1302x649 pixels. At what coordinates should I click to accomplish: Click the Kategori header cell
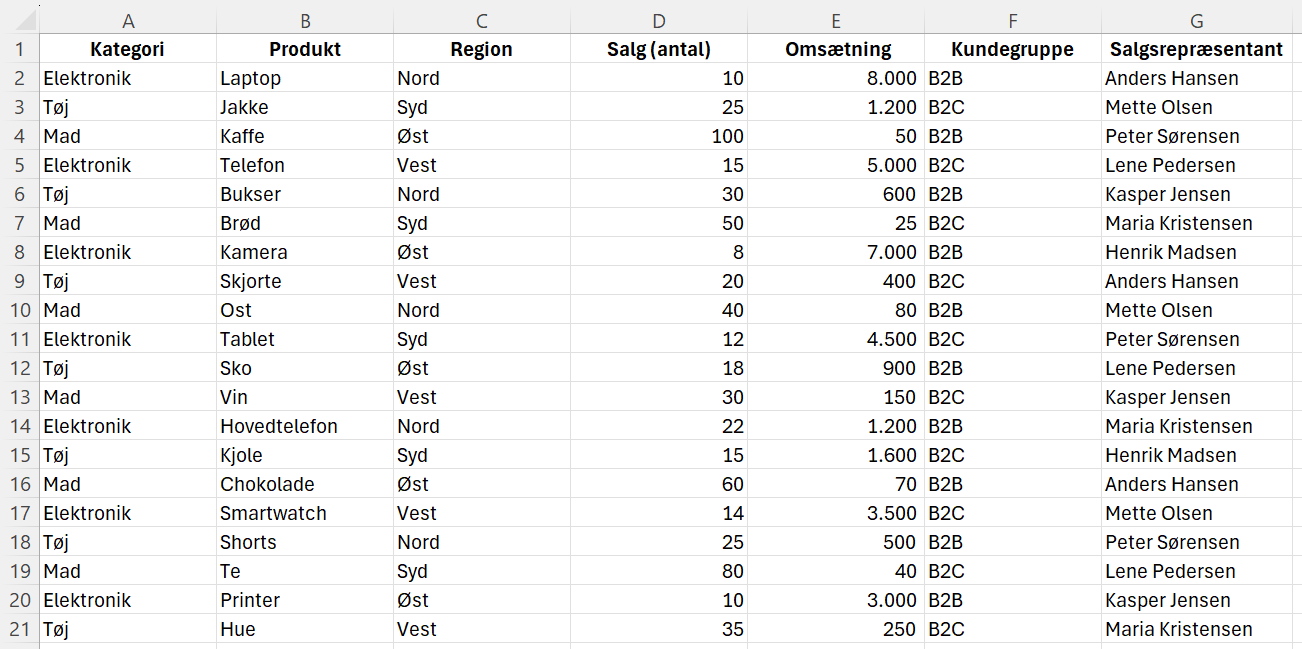tap(128, 49)
